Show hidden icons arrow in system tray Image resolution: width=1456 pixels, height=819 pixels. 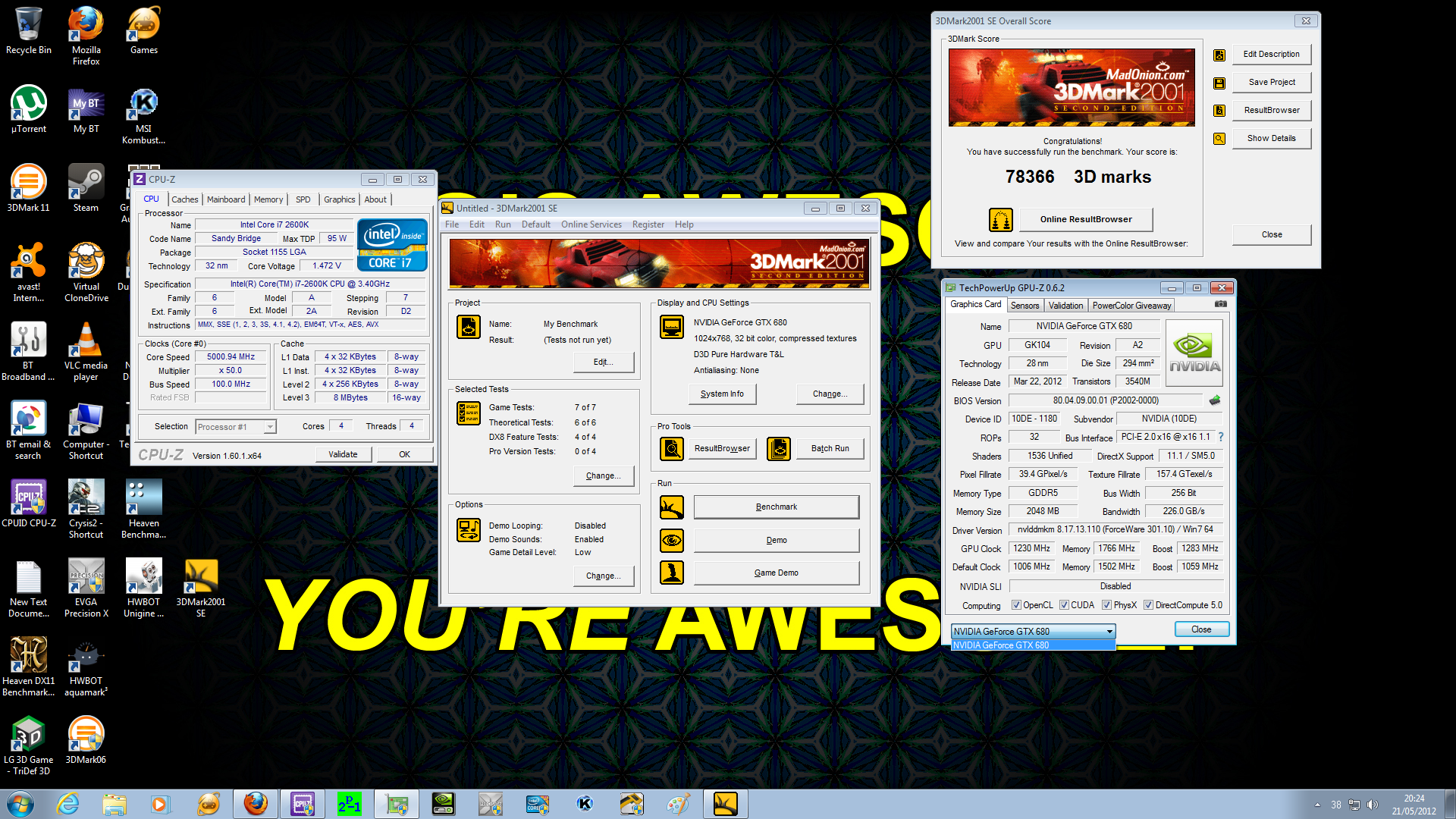1317,805
